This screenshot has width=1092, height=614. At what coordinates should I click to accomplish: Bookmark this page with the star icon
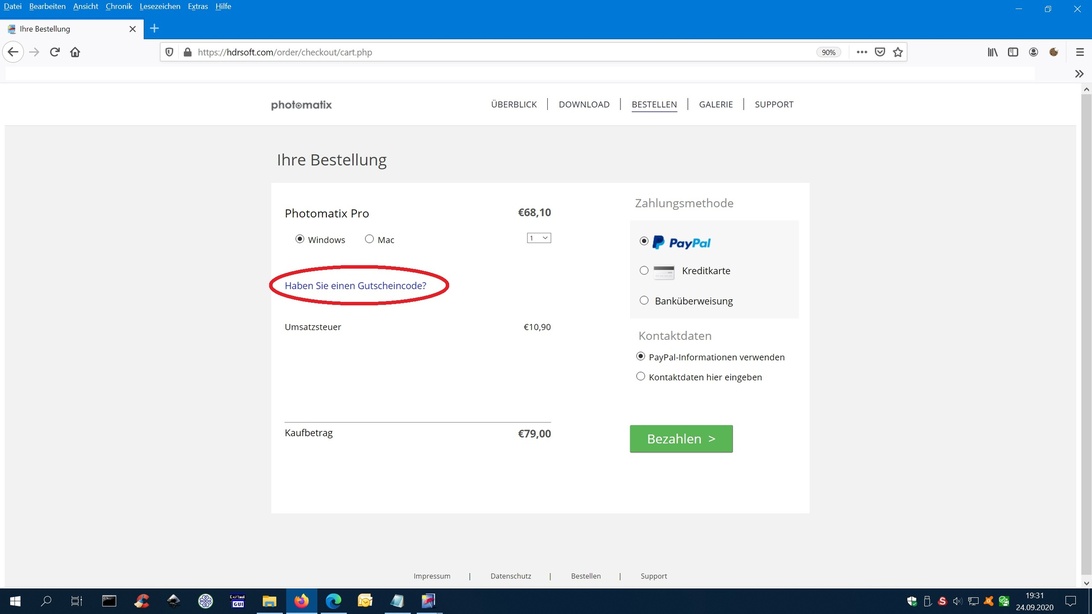pos(898,52)
